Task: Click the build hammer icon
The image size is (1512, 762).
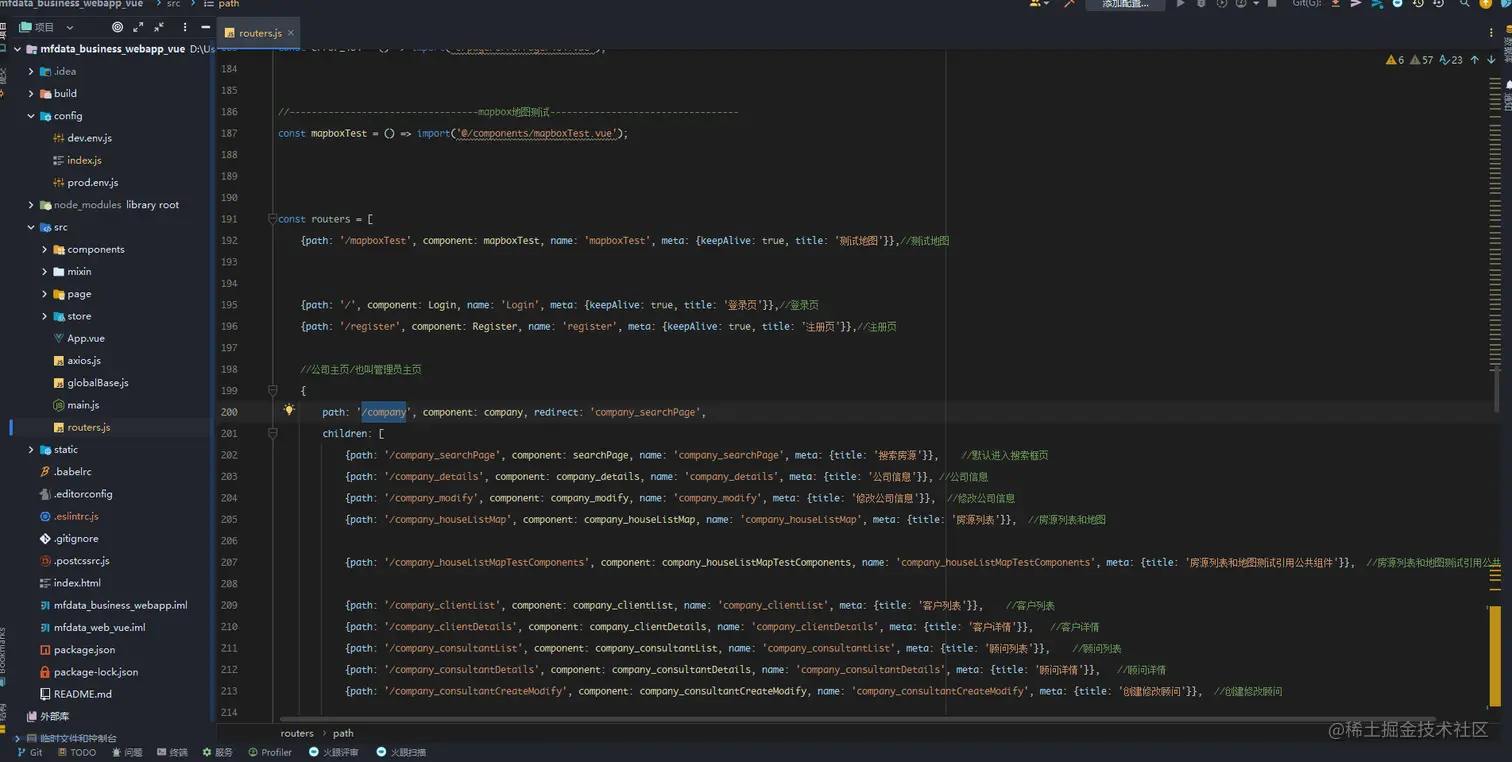Action: tap(1069, 4)
